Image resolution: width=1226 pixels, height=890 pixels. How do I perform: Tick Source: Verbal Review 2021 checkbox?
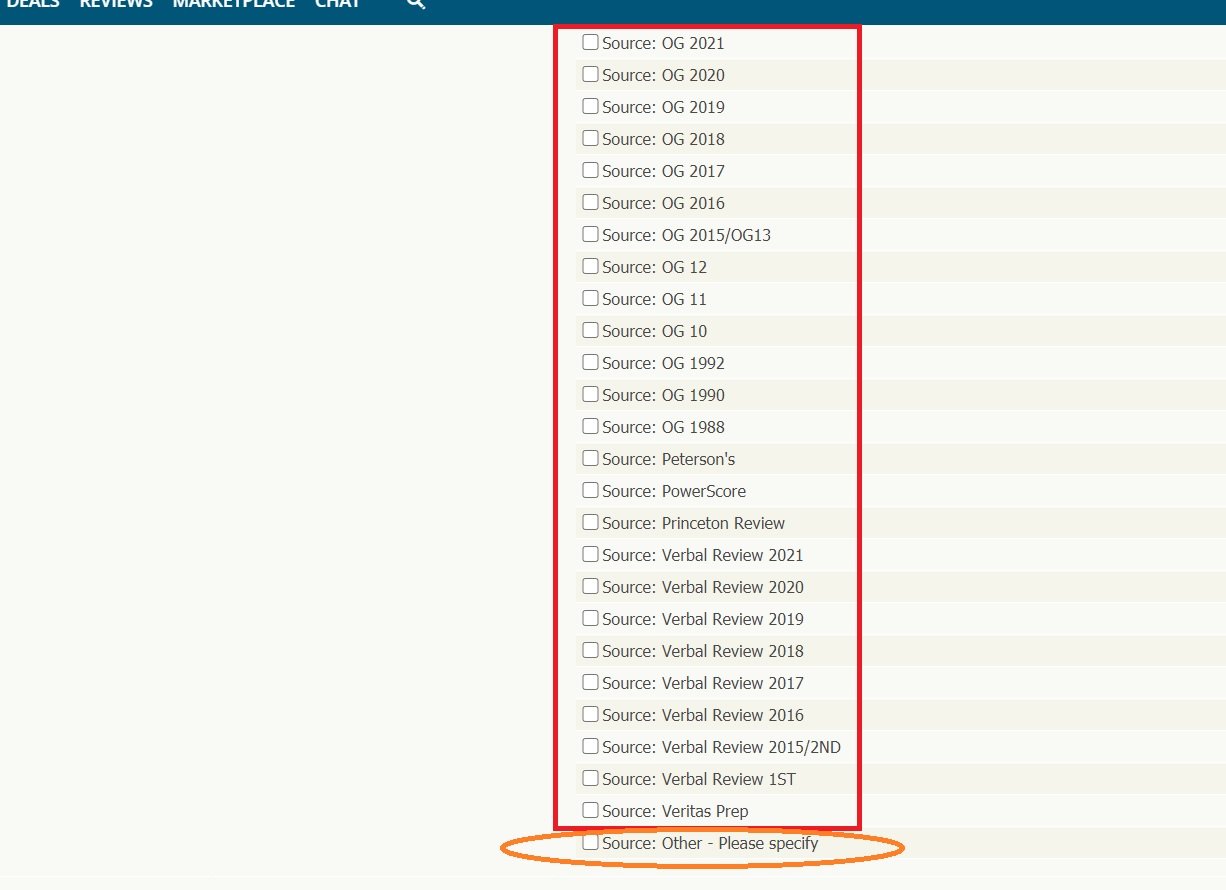591,554
